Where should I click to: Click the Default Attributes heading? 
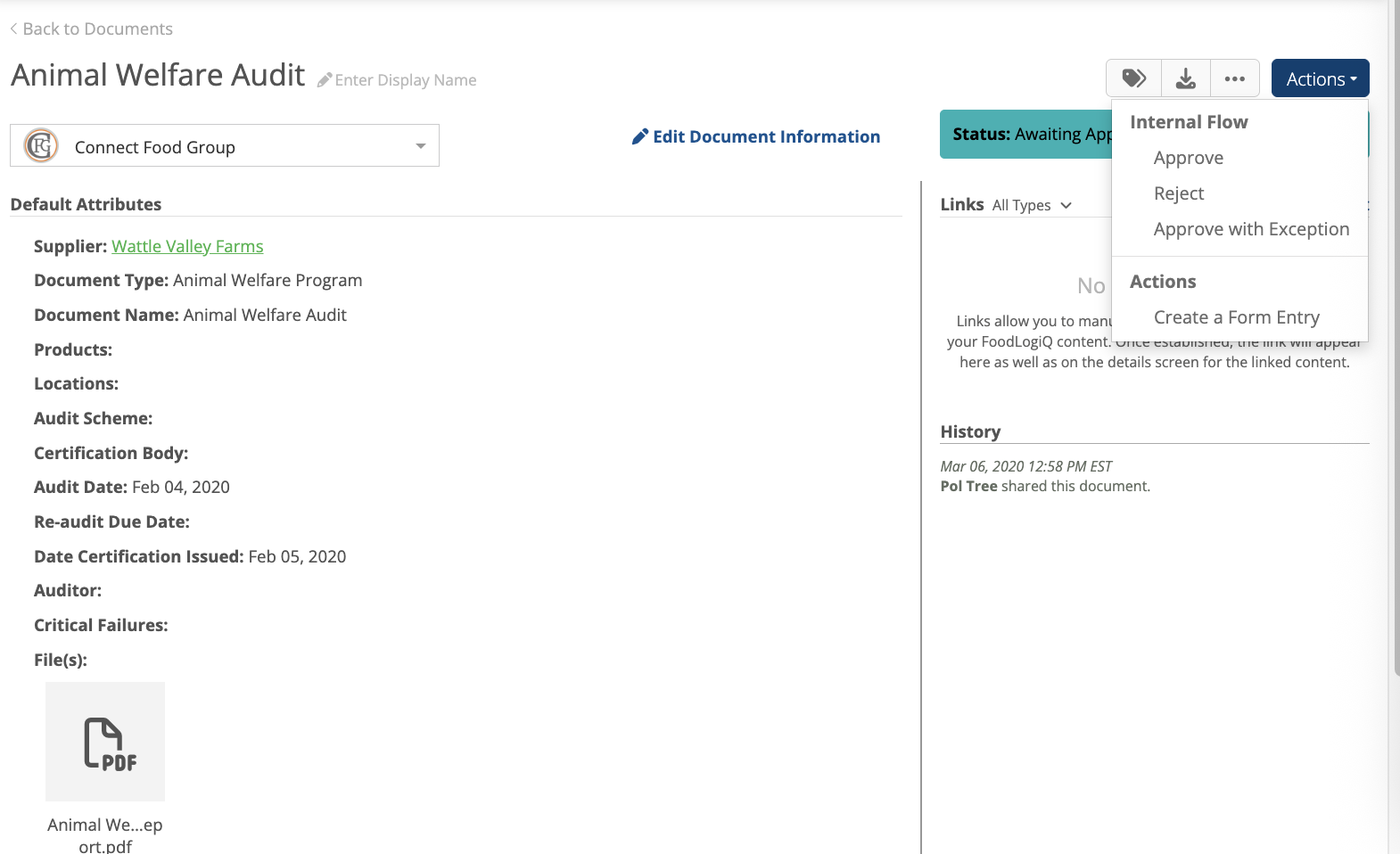86,204
